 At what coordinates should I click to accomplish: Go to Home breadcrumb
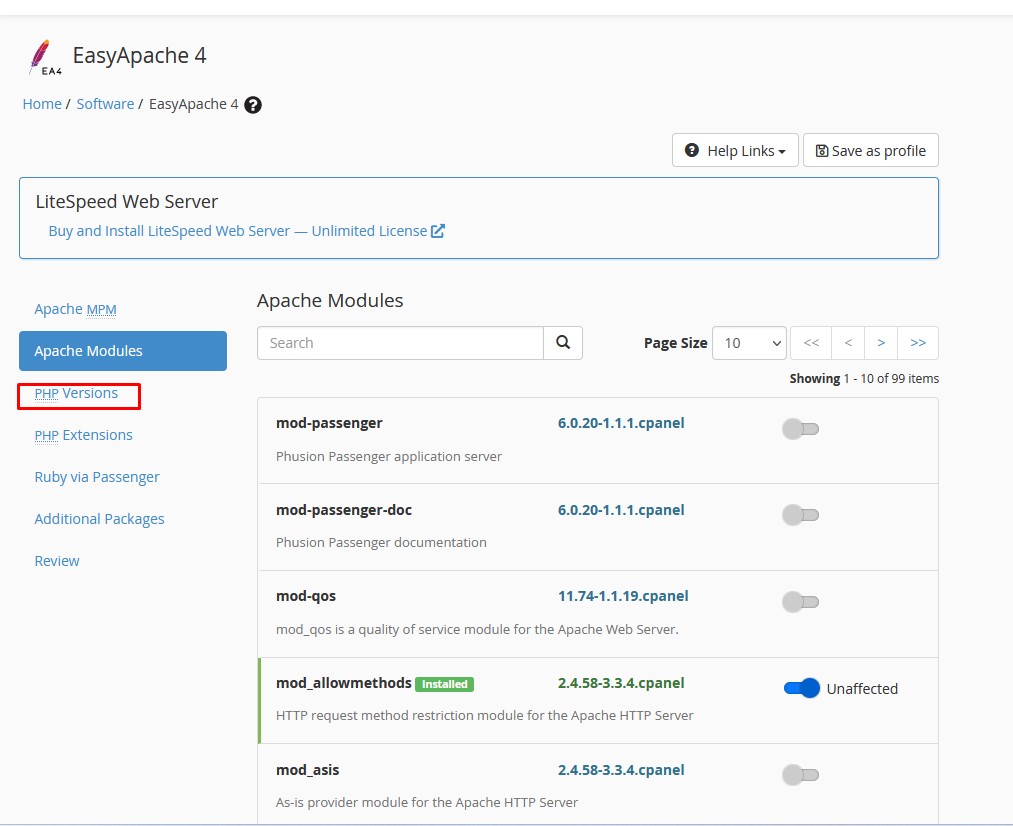point(42,104)
